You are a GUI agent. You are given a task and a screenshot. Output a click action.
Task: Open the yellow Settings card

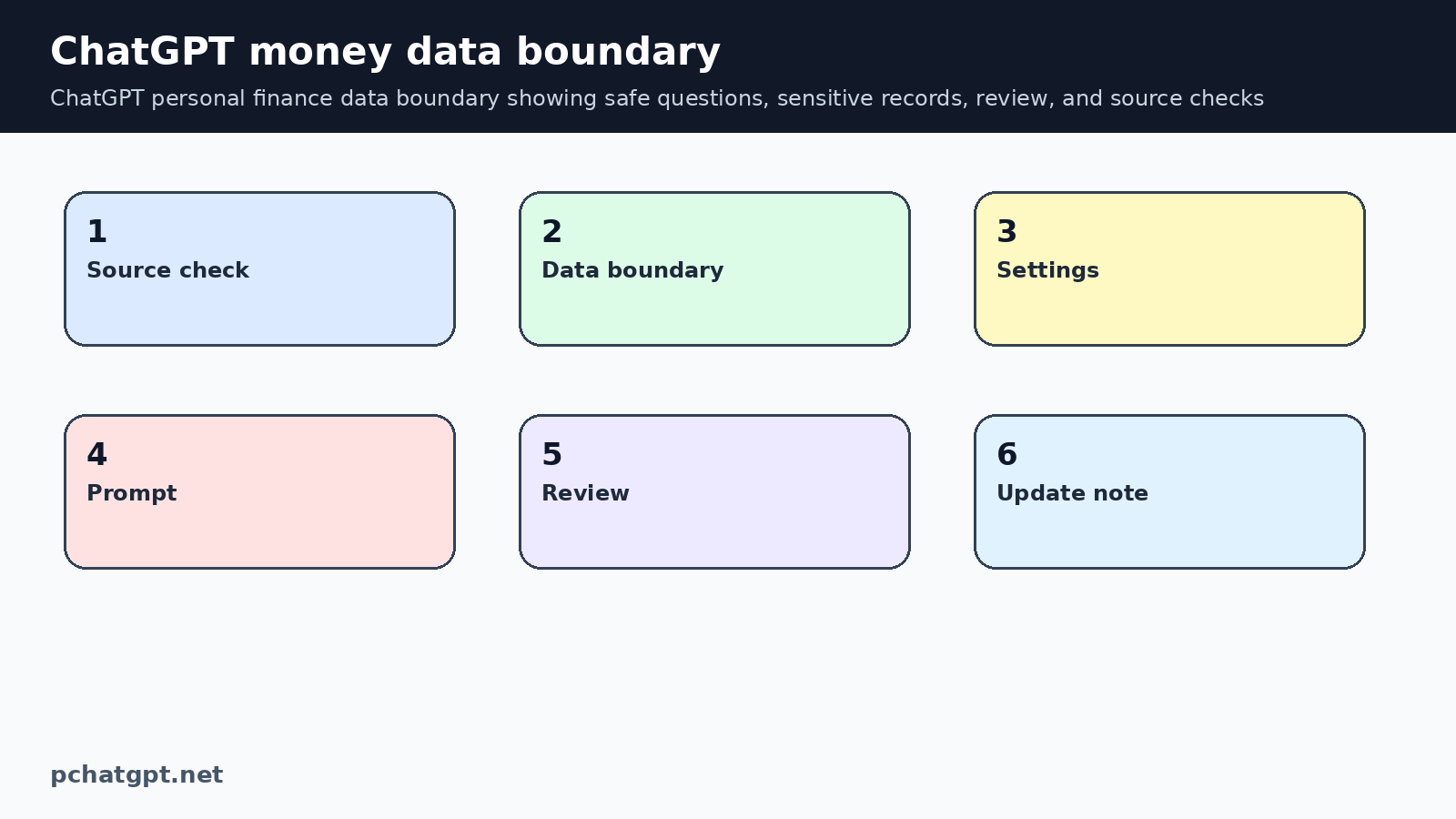pyautogui.click(x=1169, y=268)
